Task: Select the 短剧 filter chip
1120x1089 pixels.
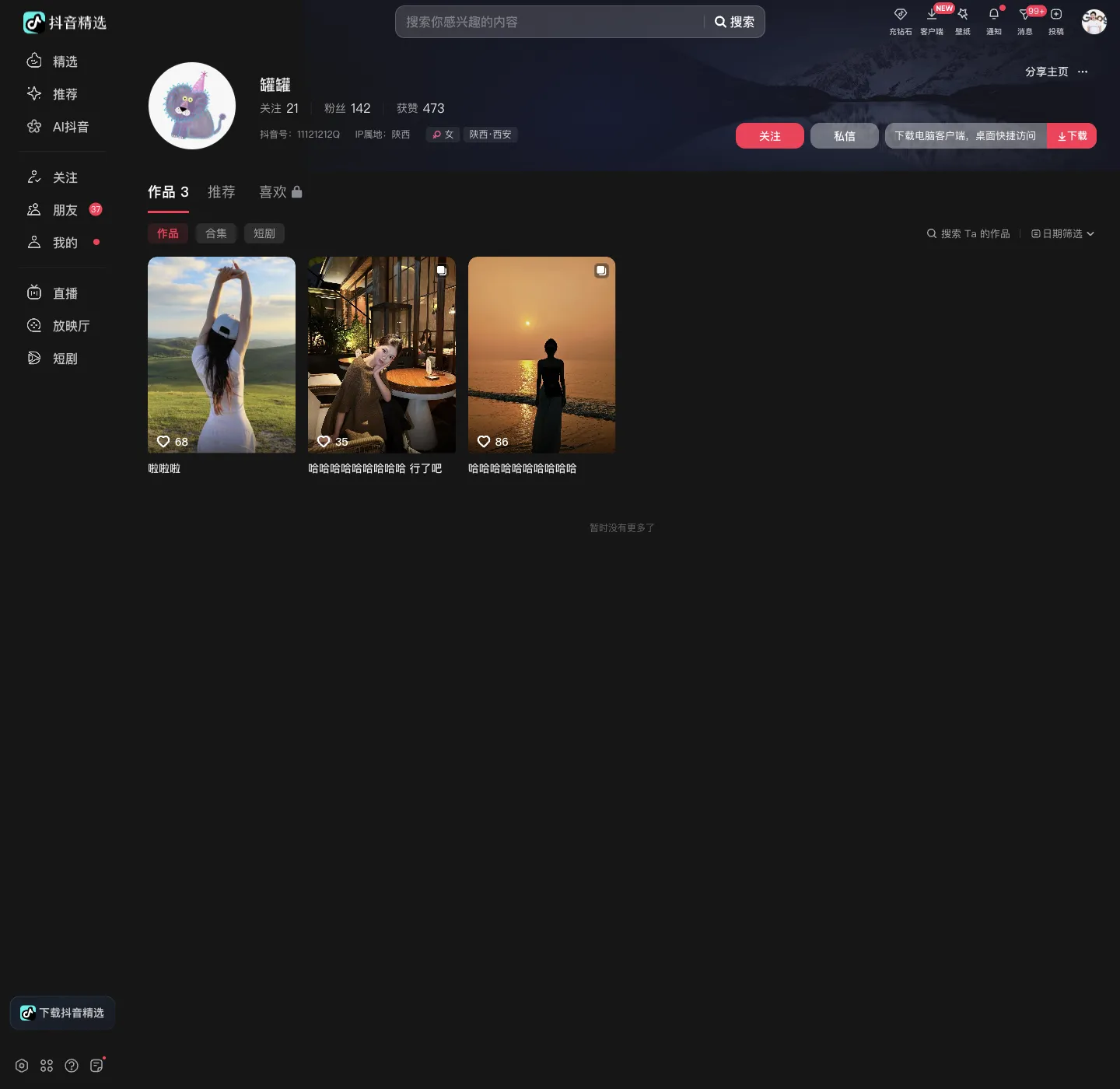Action: coord(264,233)
